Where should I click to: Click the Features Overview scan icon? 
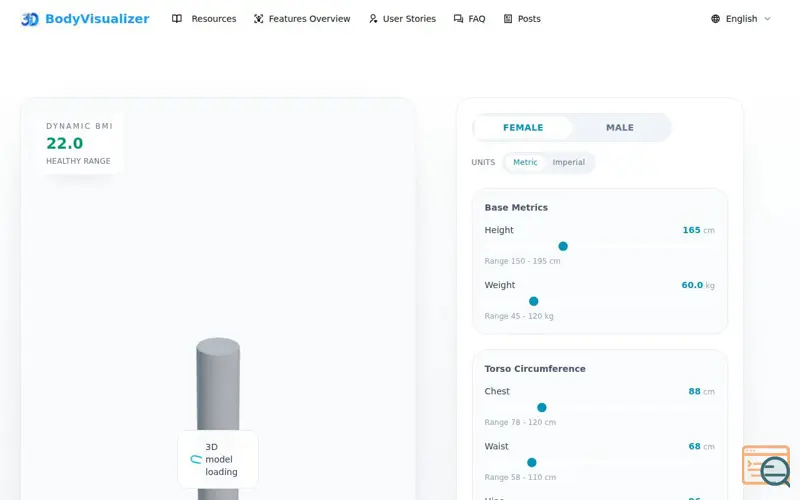coord(259,19)
